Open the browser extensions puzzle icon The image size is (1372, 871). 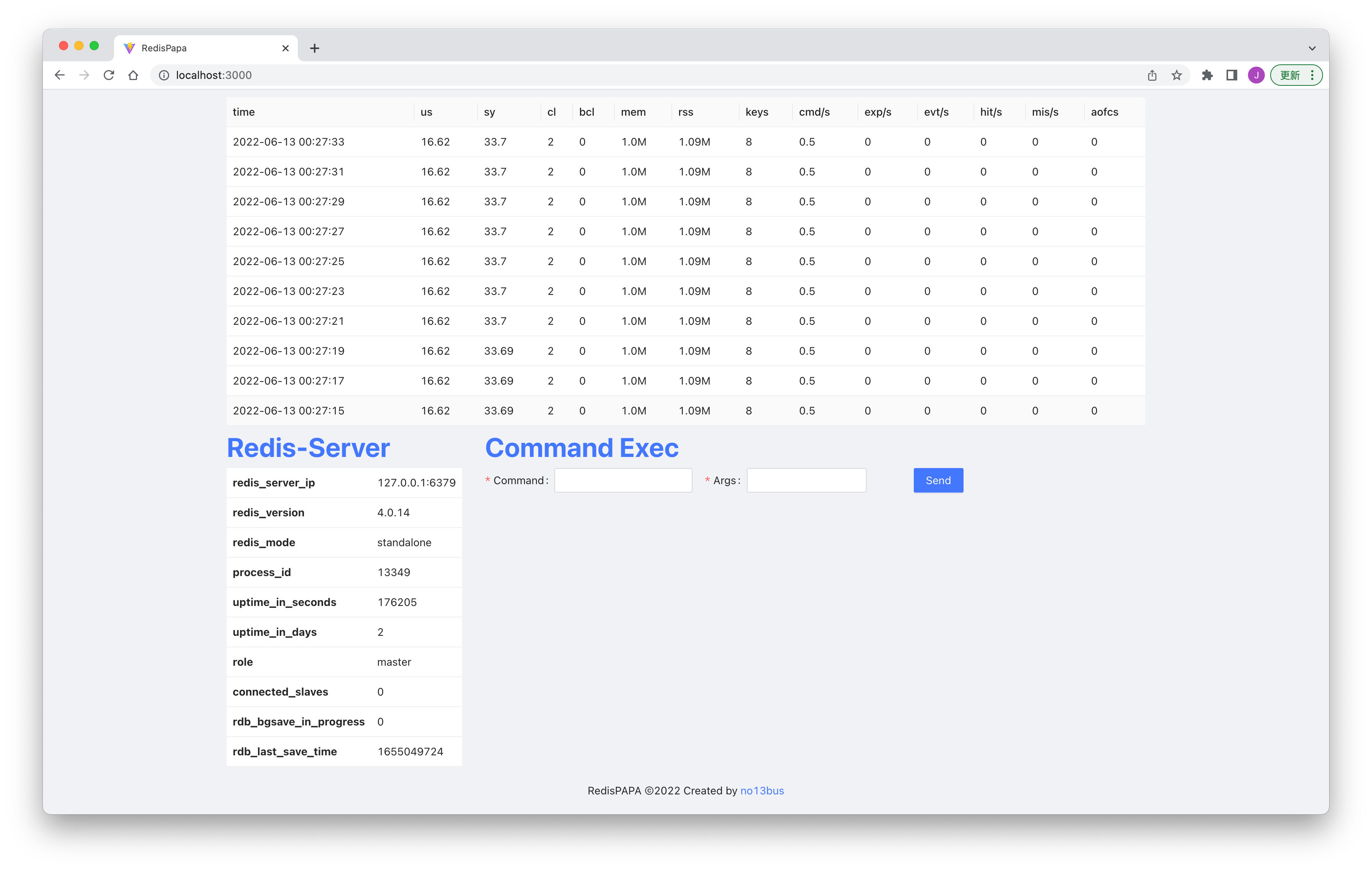[x=1207, y=75]
